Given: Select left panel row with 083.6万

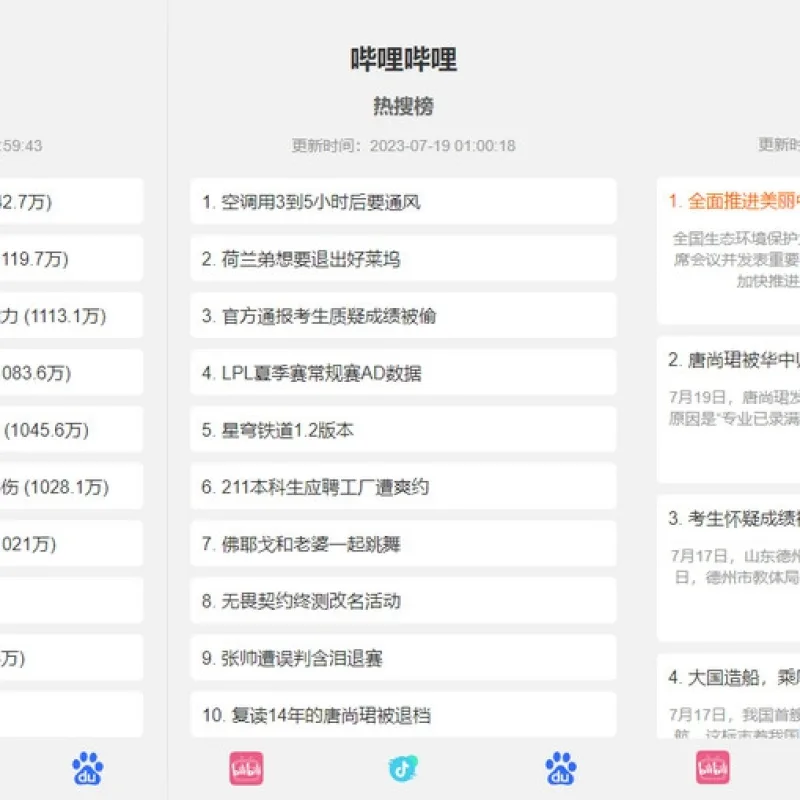Looking at the screenshot, I should coord(71,373).
